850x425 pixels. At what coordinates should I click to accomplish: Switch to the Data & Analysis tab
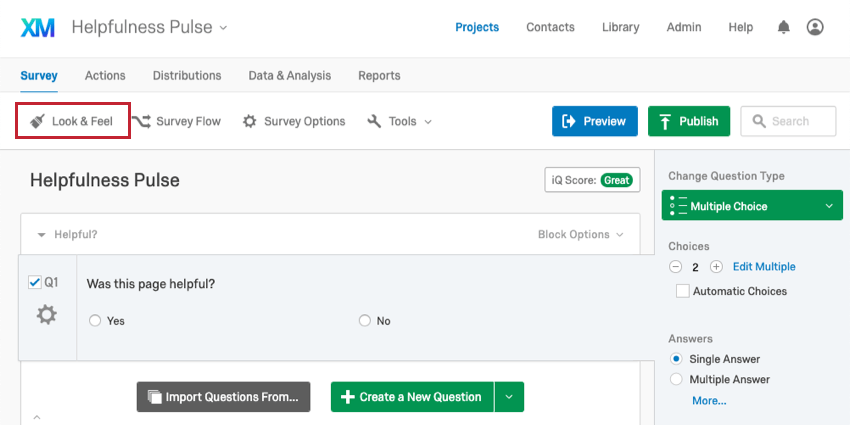[289, 75]
